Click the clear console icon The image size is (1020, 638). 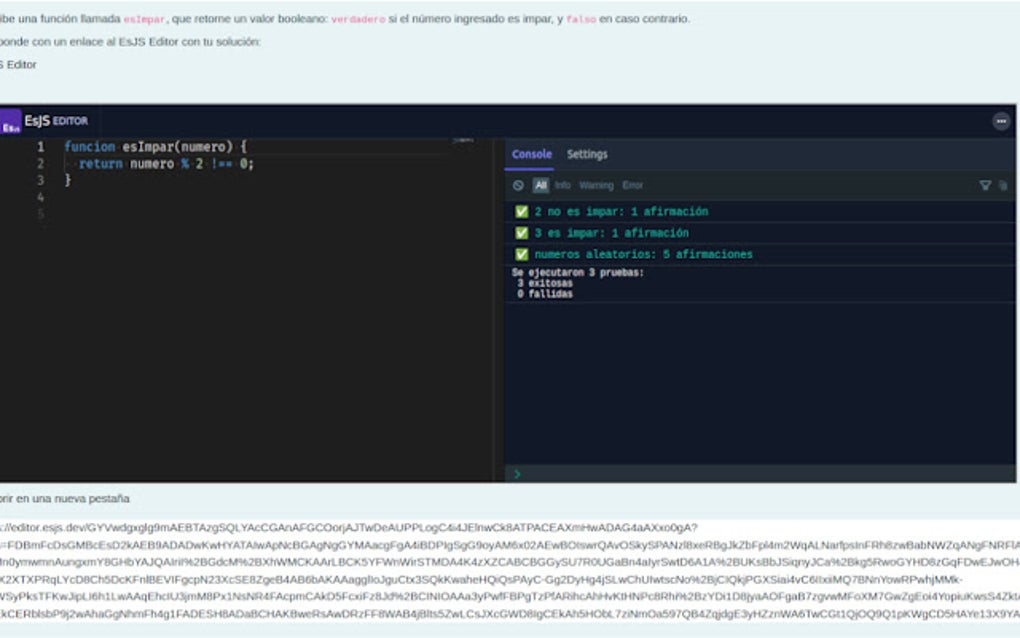pos(519,185)
